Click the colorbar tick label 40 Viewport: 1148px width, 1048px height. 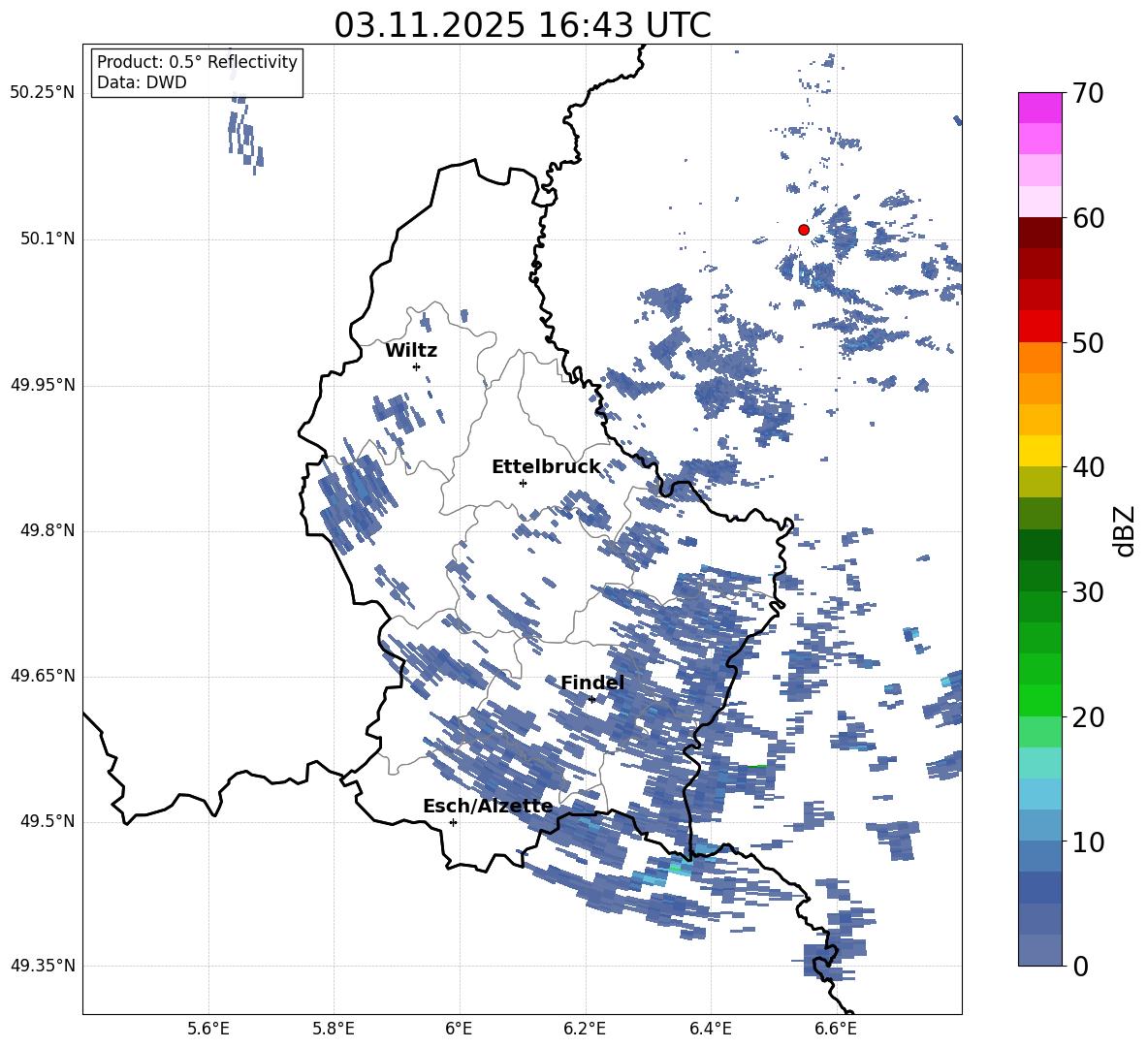tap(1088, 467)
